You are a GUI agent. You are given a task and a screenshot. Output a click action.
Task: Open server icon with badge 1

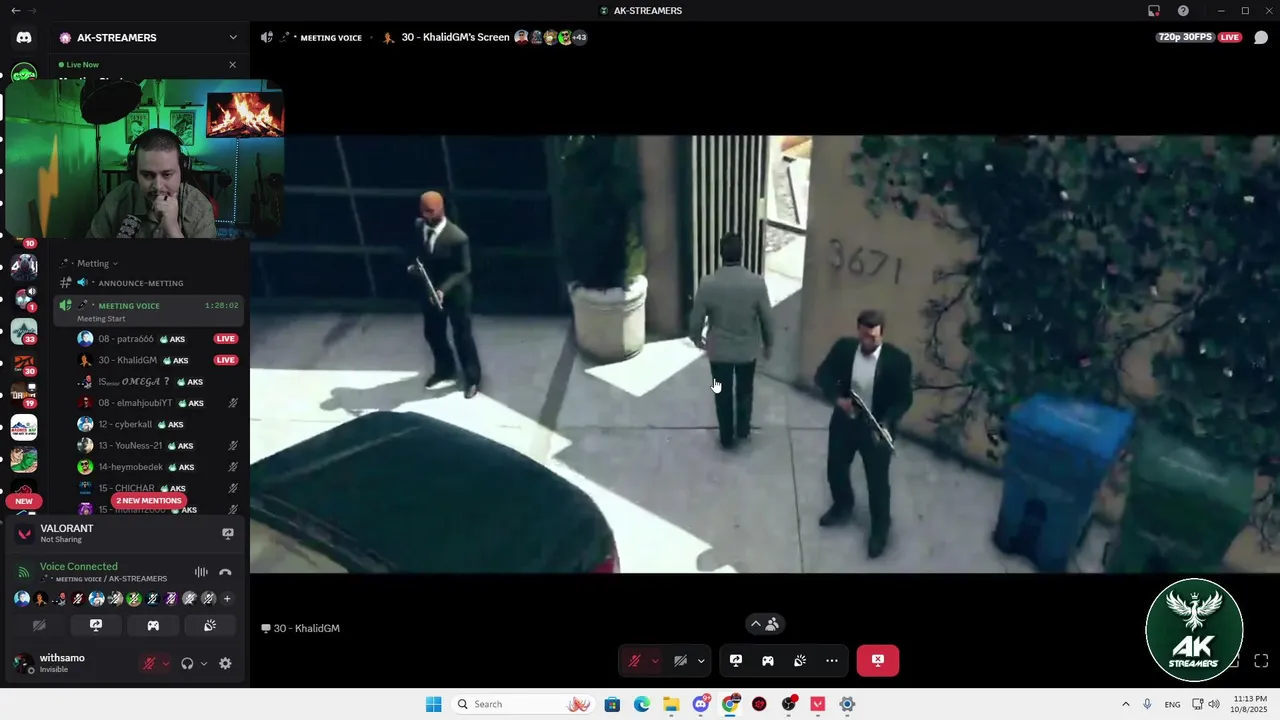coord(24,299)
